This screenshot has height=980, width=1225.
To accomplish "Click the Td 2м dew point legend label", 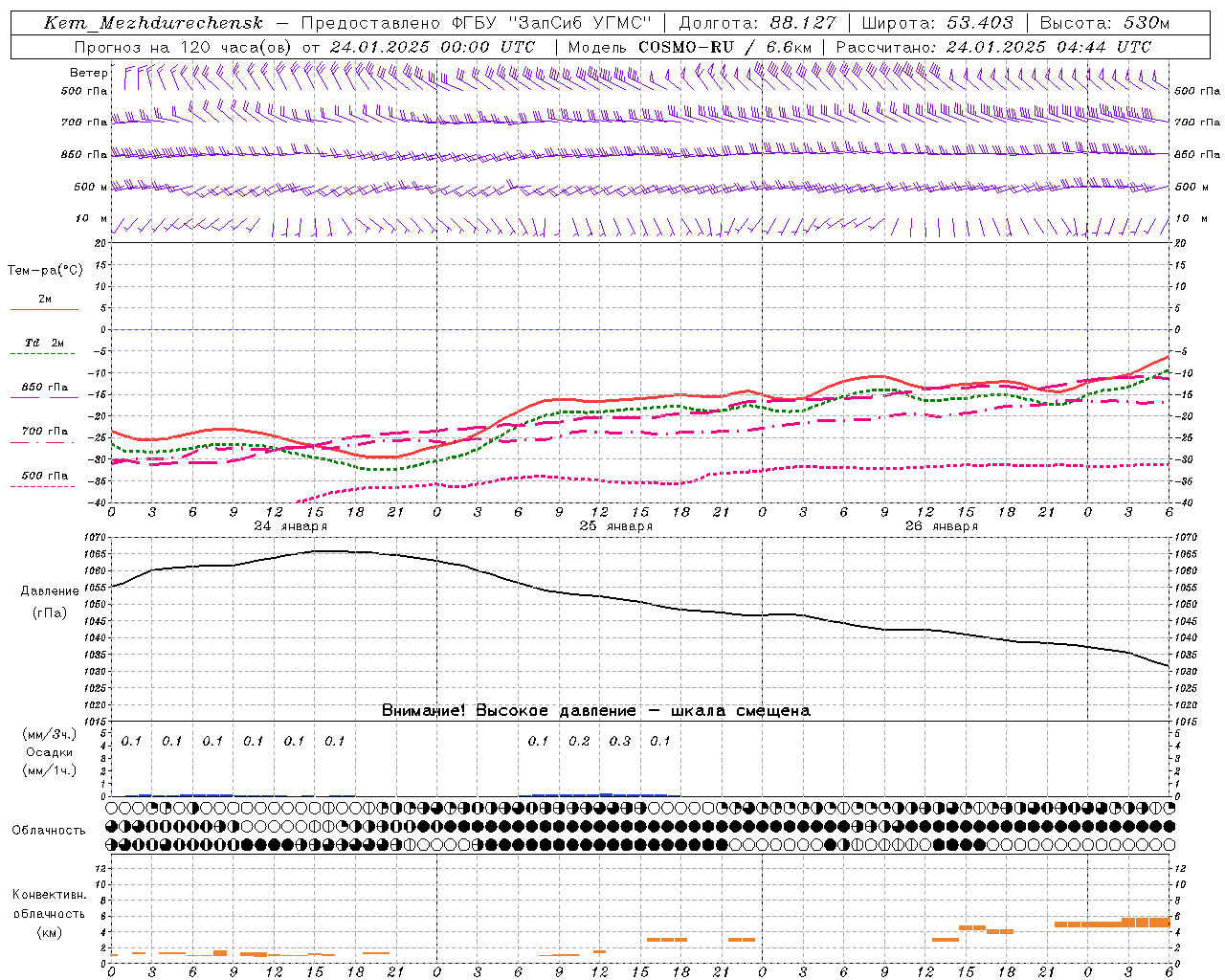I will coord(45,343).
